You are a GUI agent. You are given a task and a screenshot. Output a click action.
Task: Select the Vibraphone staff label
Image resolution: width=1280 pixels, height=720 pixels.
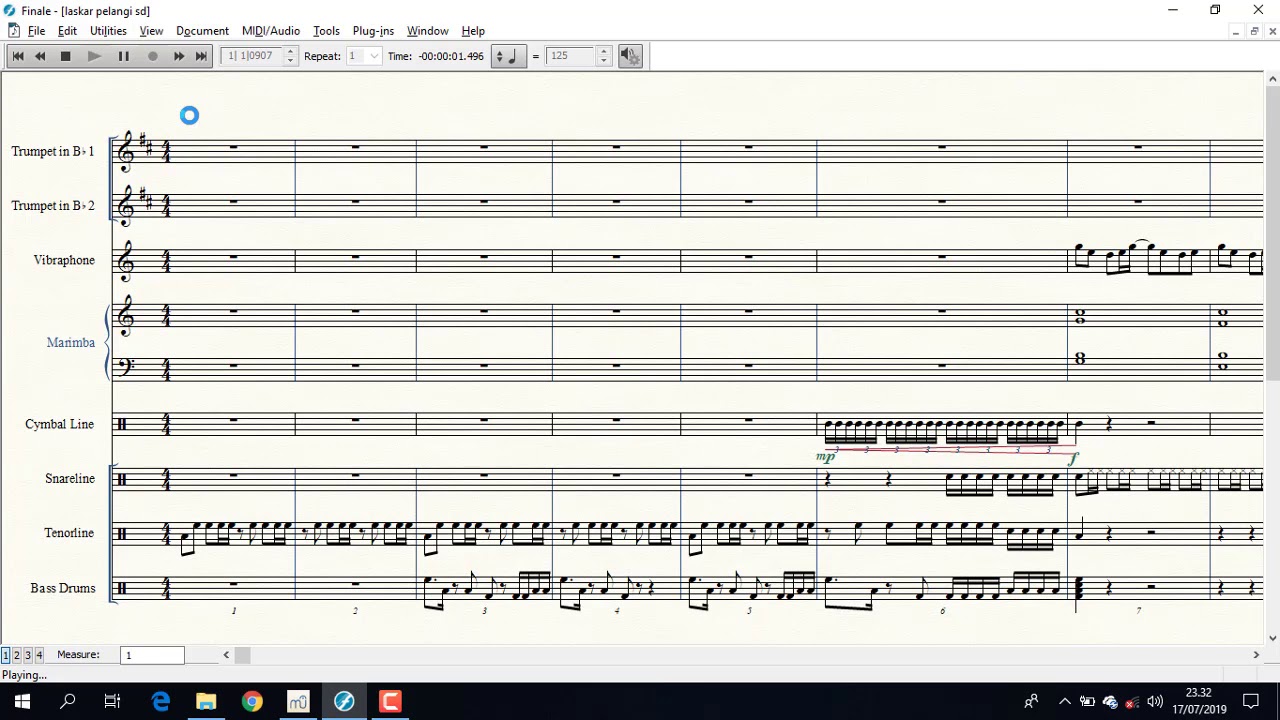pos(64,260)
